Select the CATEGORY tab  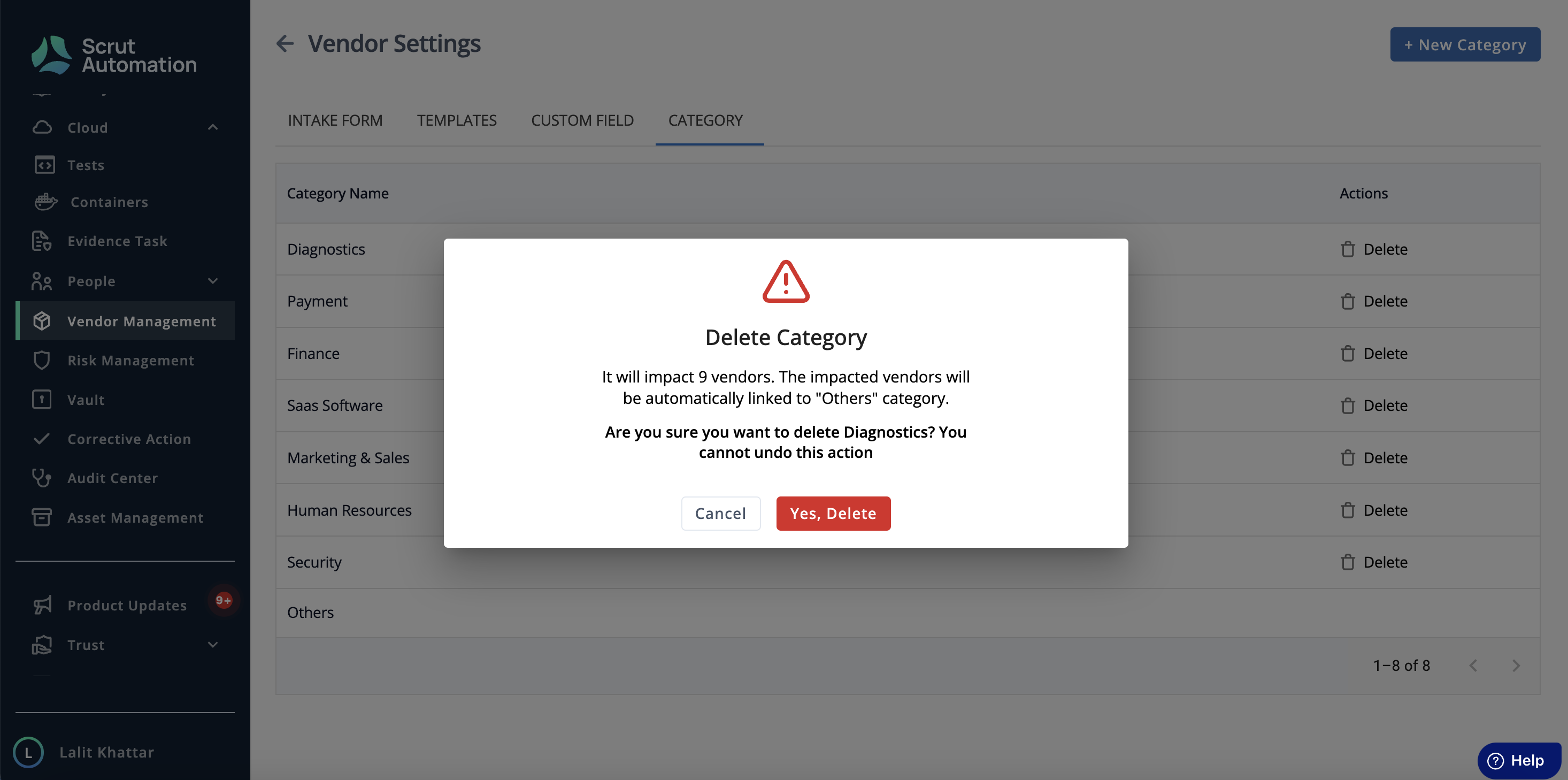(x=705, y=120)
